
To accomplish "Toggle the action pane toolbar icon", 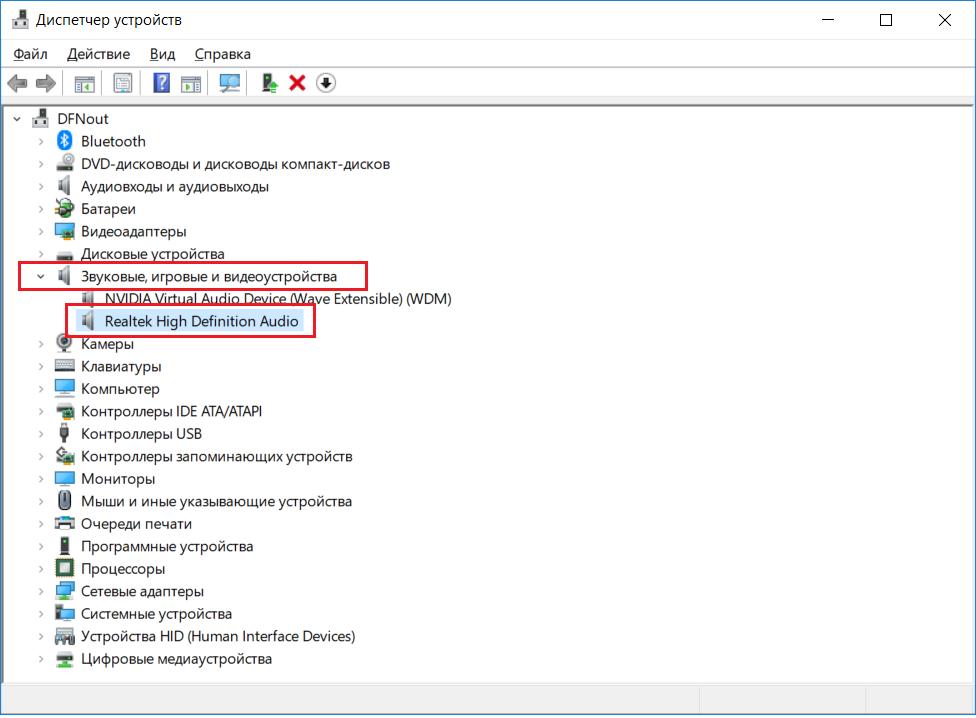I will 191,83.
